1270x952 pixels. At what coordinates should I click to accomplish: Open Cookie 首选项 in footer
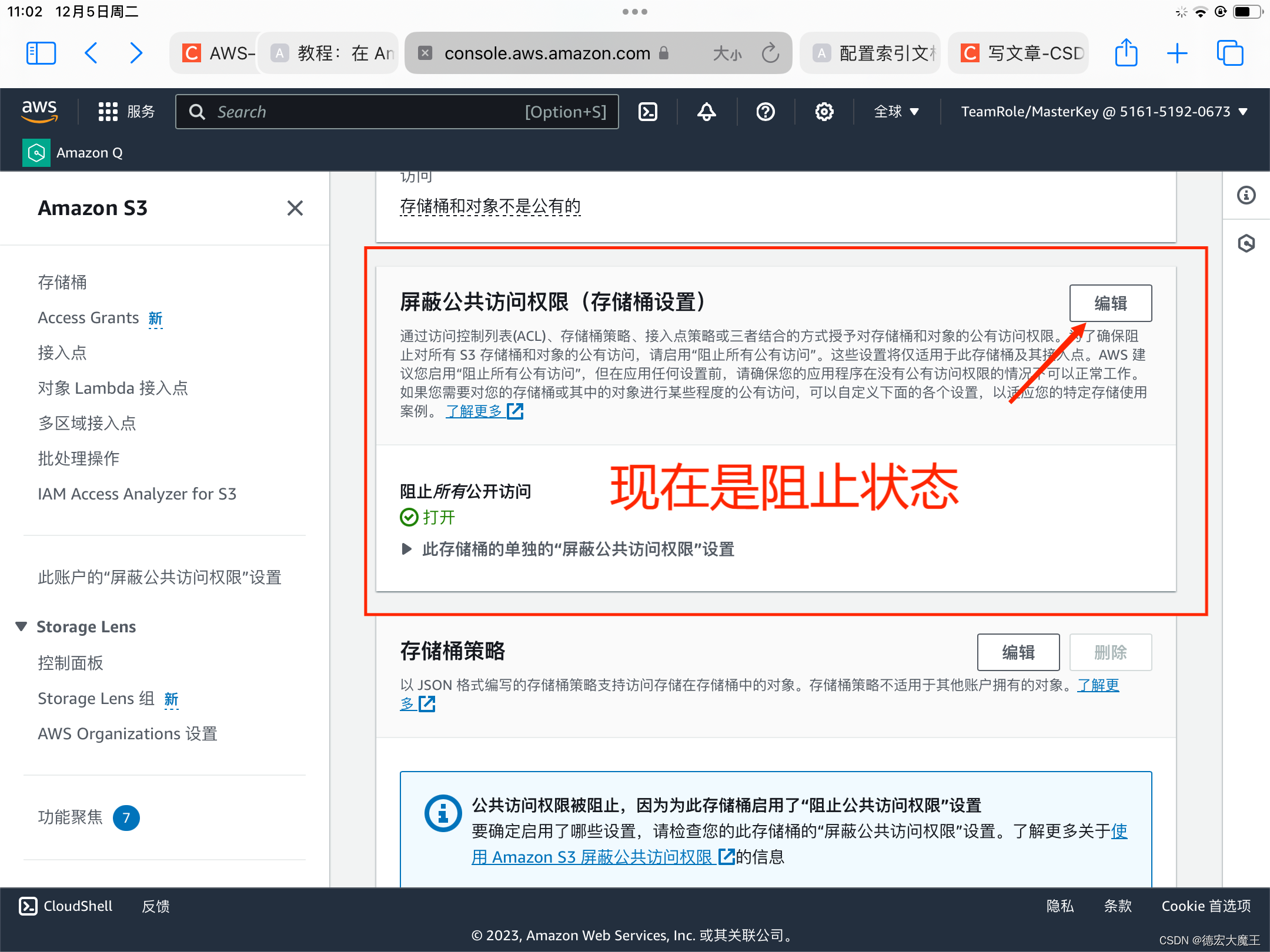point(1206,906)
